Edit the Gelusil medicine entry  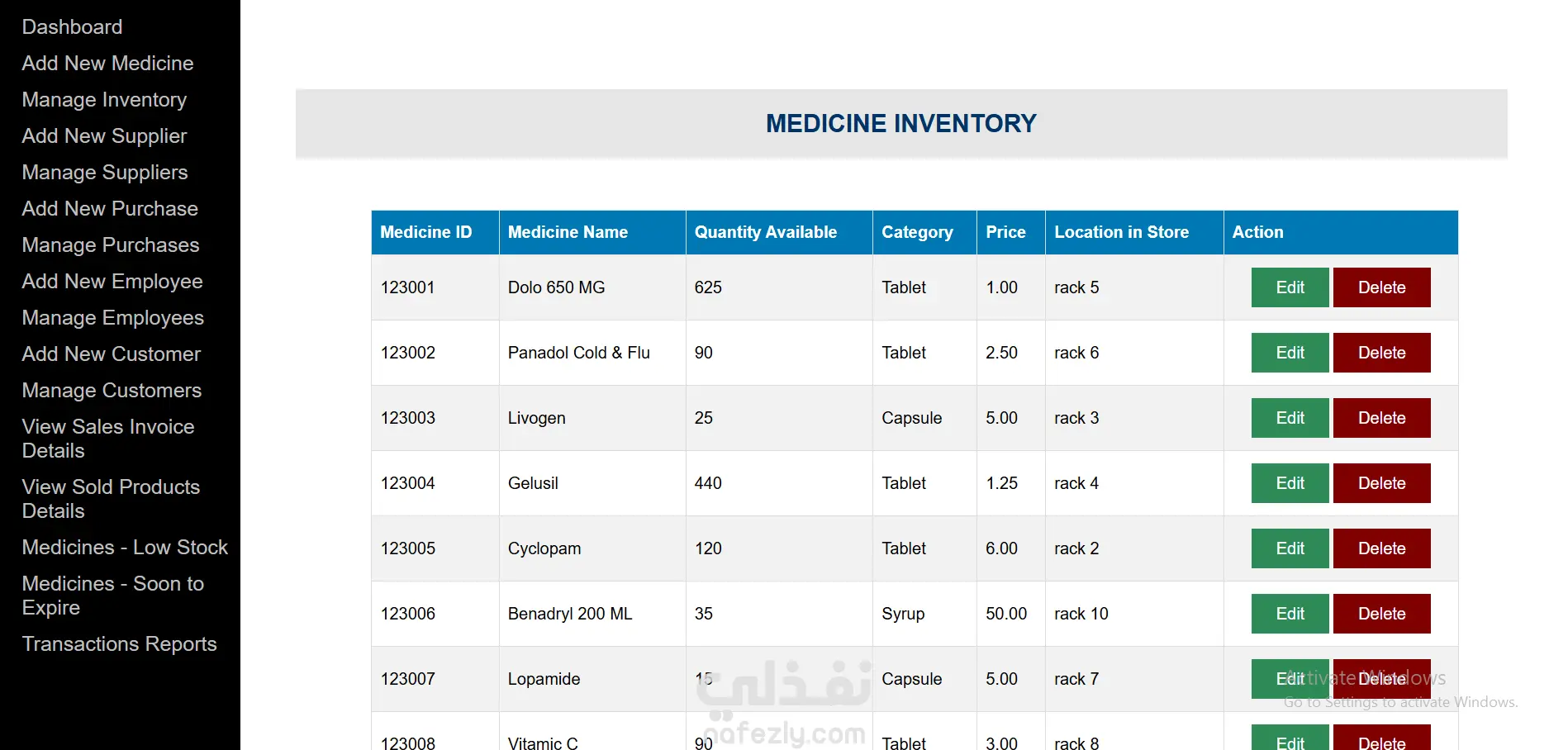tap(1290, 483)
